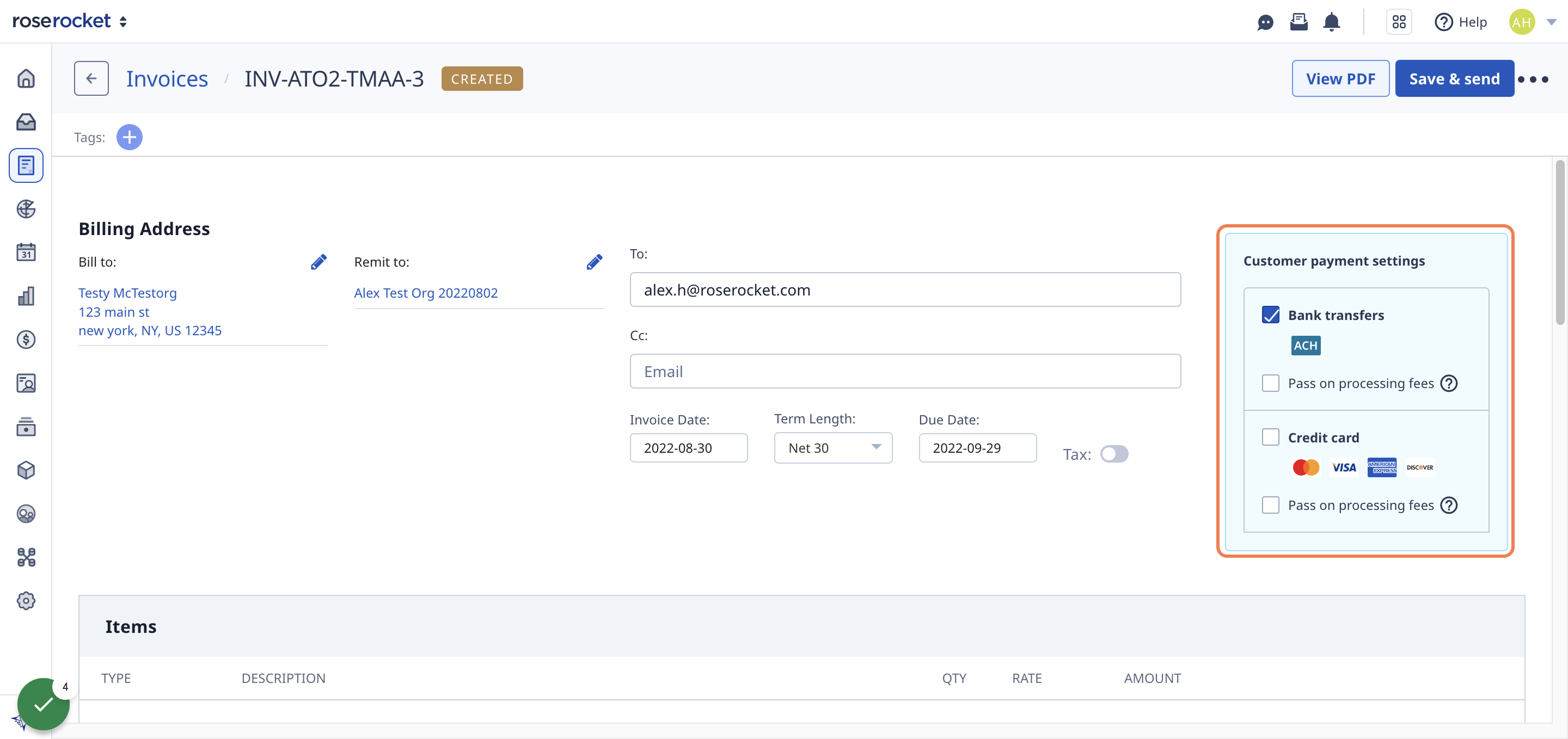The height and width of the screenshot is (739, 1568).
Task: Open the package box sidebar icon
Action: [x=26, y=470]
